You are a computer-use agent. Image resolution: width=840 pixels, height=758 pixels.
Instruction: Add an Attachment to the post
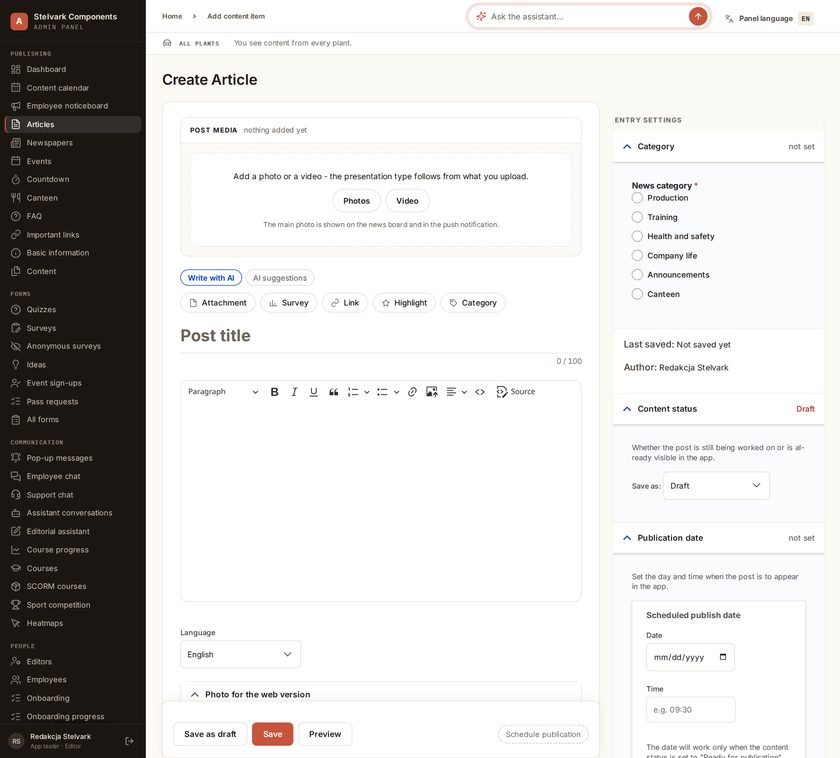pyautogui.click(x=218, y=303)
